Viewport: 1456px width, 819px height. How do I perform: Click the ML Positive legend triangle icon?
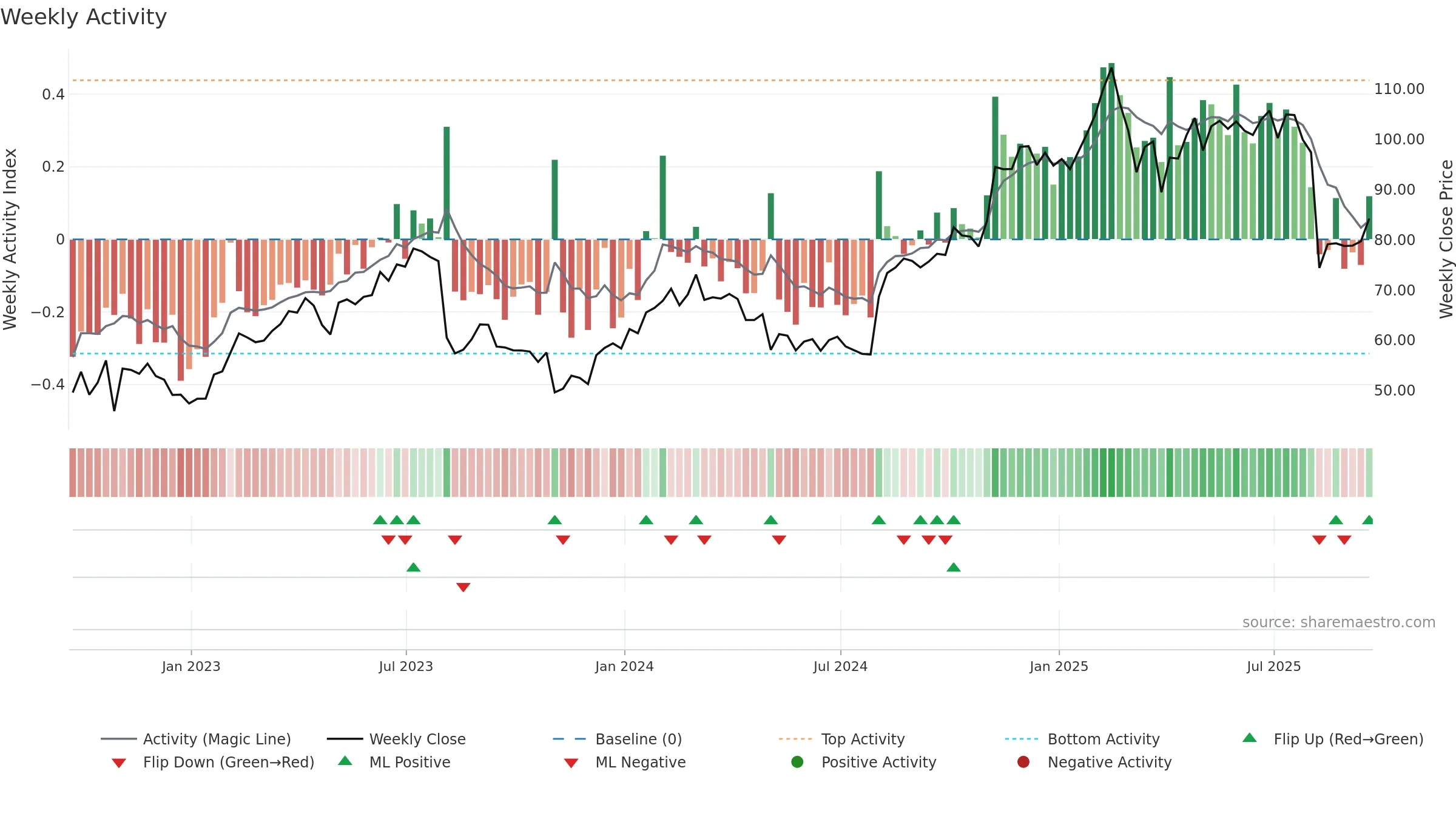click(345, 761)
